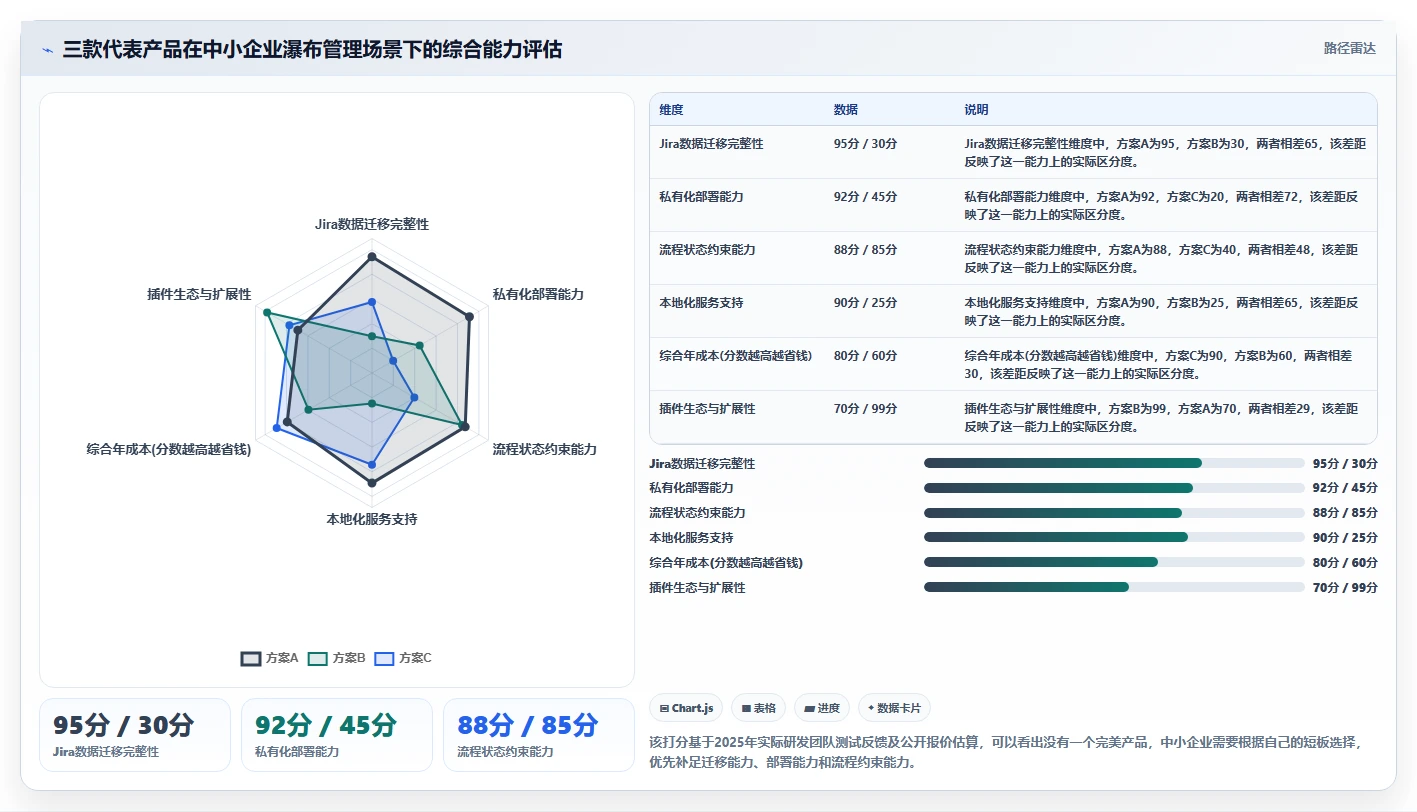
Task: Click the 说明 column header
Action: (x=976, y=109)
